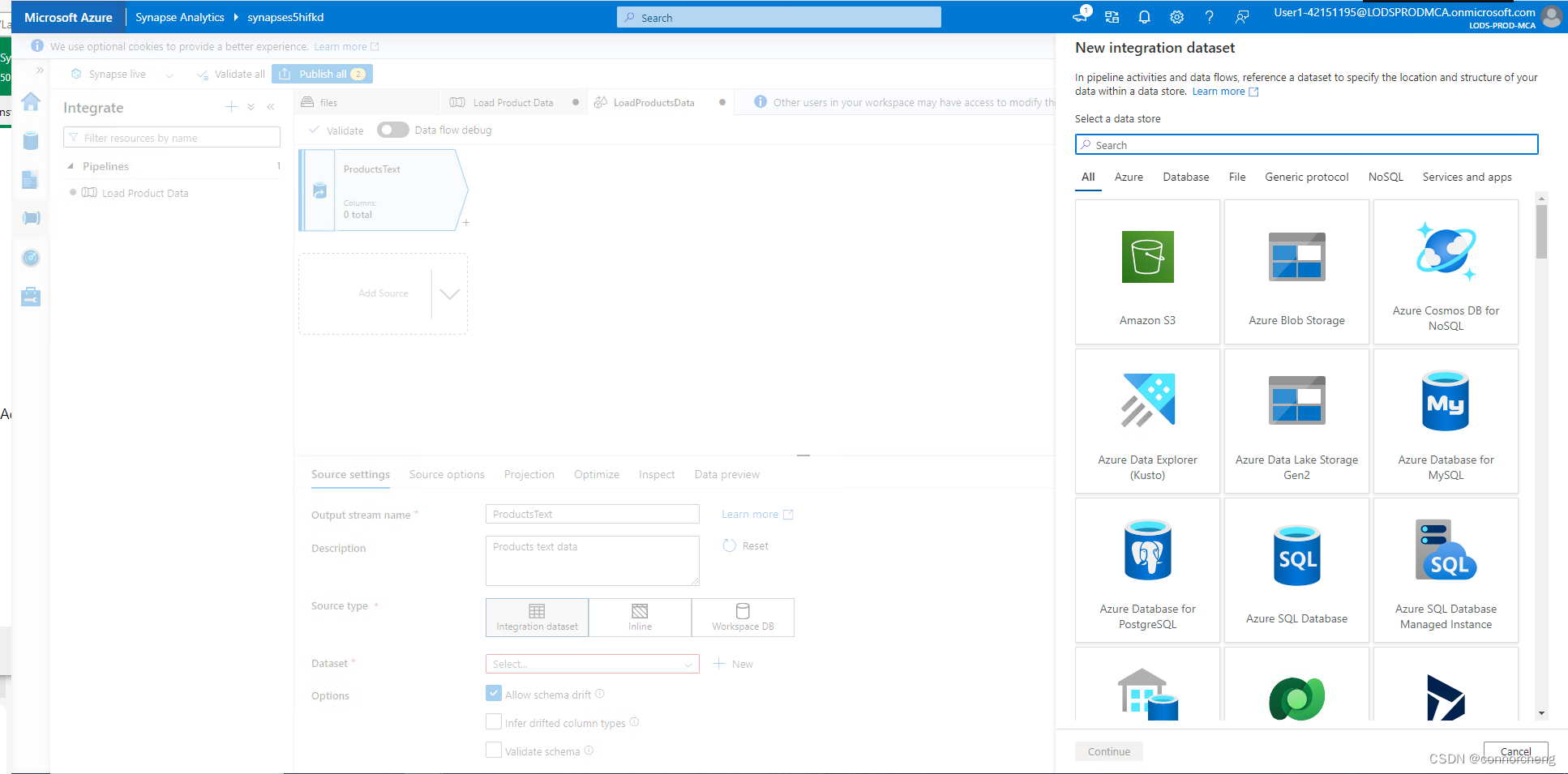Open the Data hub icon in sidebar

pyautogui.click(x=31, y=141)
